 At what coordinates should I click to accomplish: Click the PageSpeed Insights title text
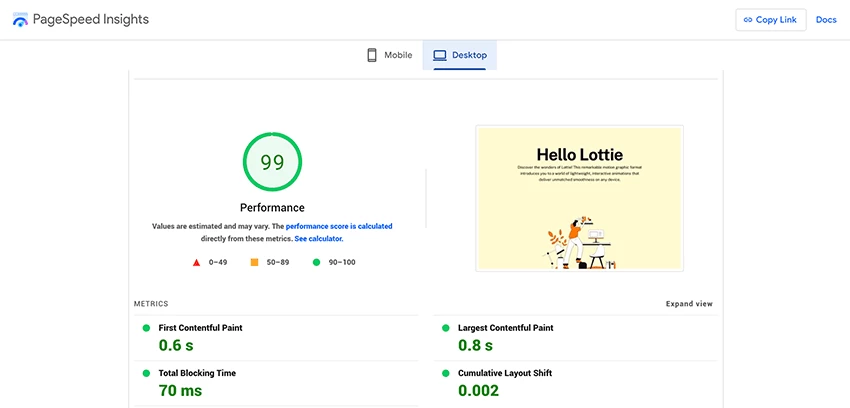(x=91, y=20)
